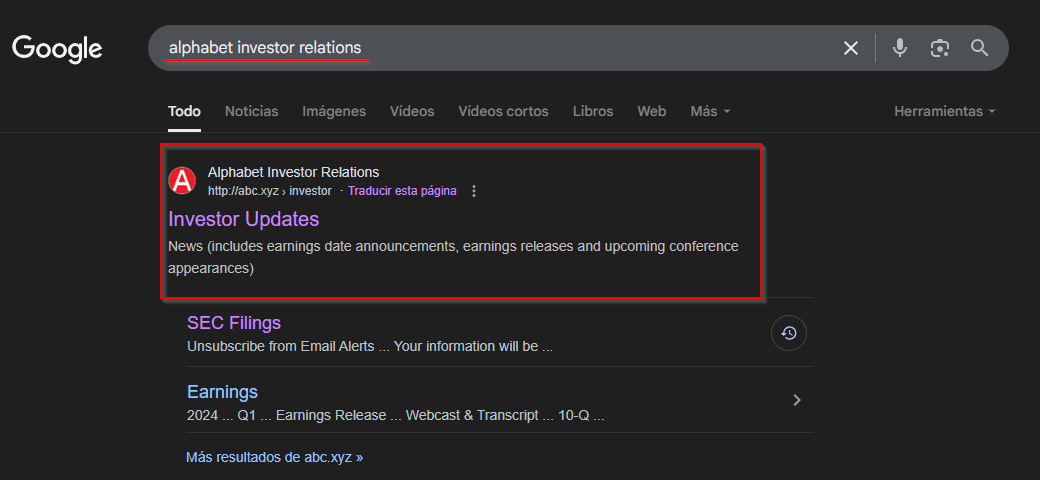Image resolution: width=1040 pixels, height=480 pixels.
Task: Expand the Earnings result chevron
Action: 797,400
